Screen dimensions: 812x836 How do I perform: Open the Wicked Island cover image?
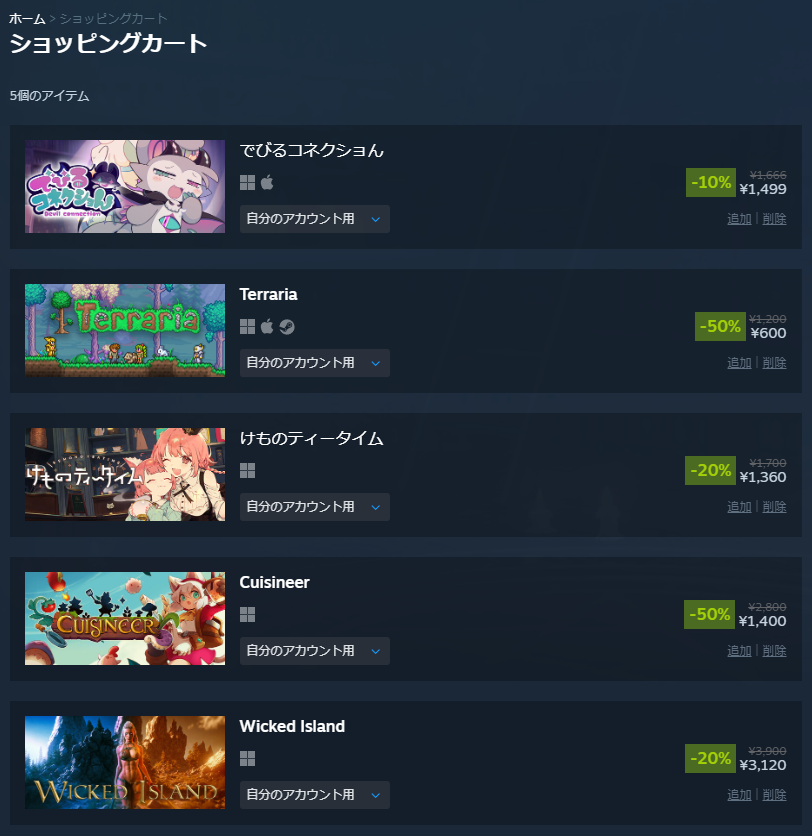click(125, 762)
